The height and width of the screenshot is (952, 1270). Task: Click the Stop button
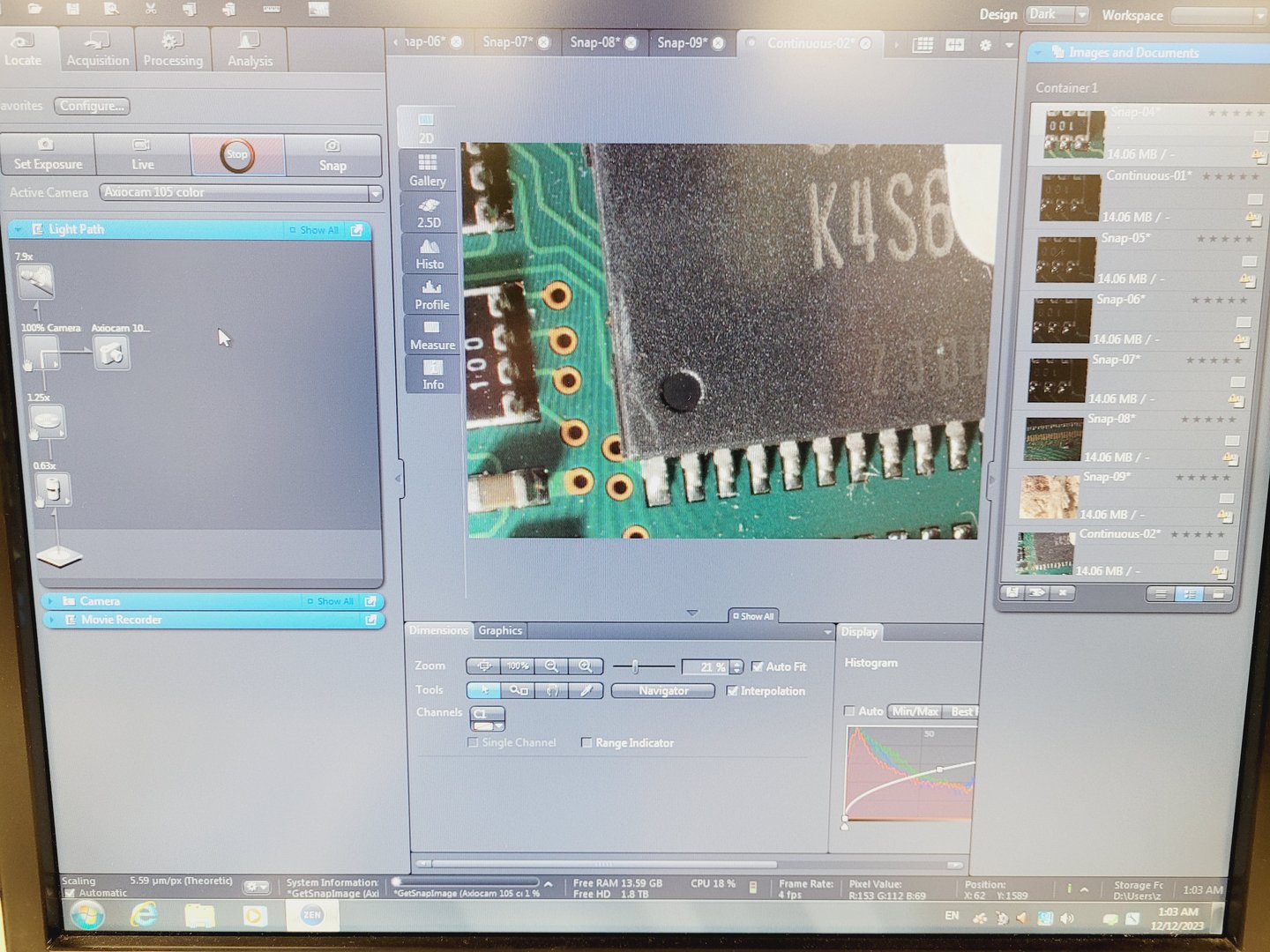[236, 155]
